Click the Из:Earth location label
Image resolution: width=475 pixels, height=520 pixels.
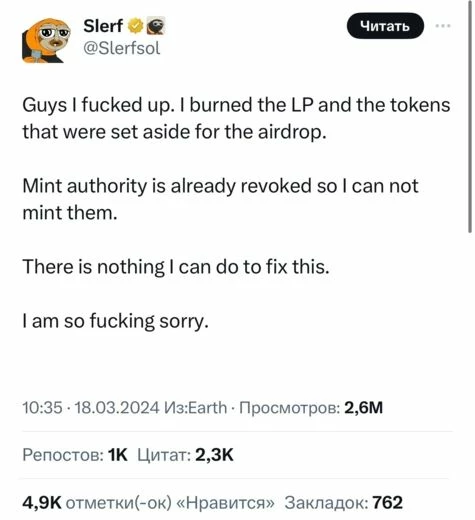point(196,407)
